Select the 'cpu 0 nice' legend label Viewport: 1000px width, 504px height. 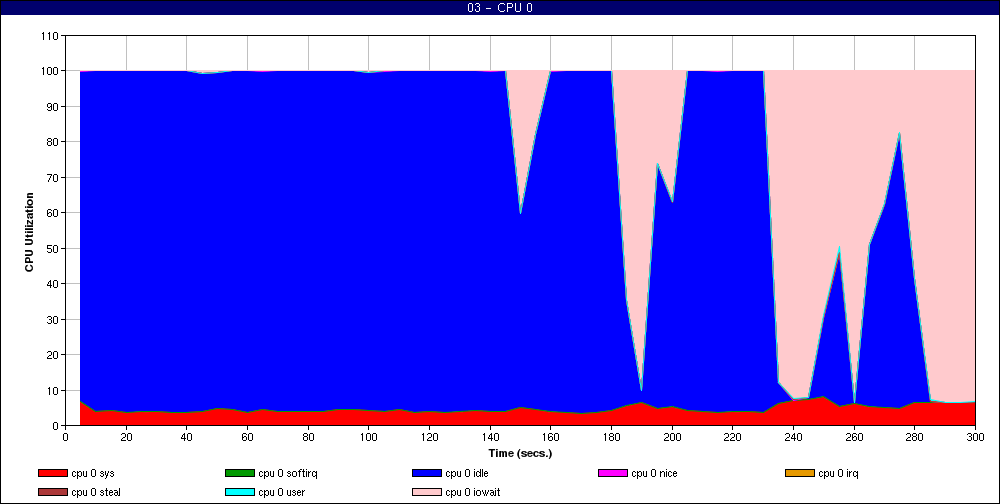[654, 474]
